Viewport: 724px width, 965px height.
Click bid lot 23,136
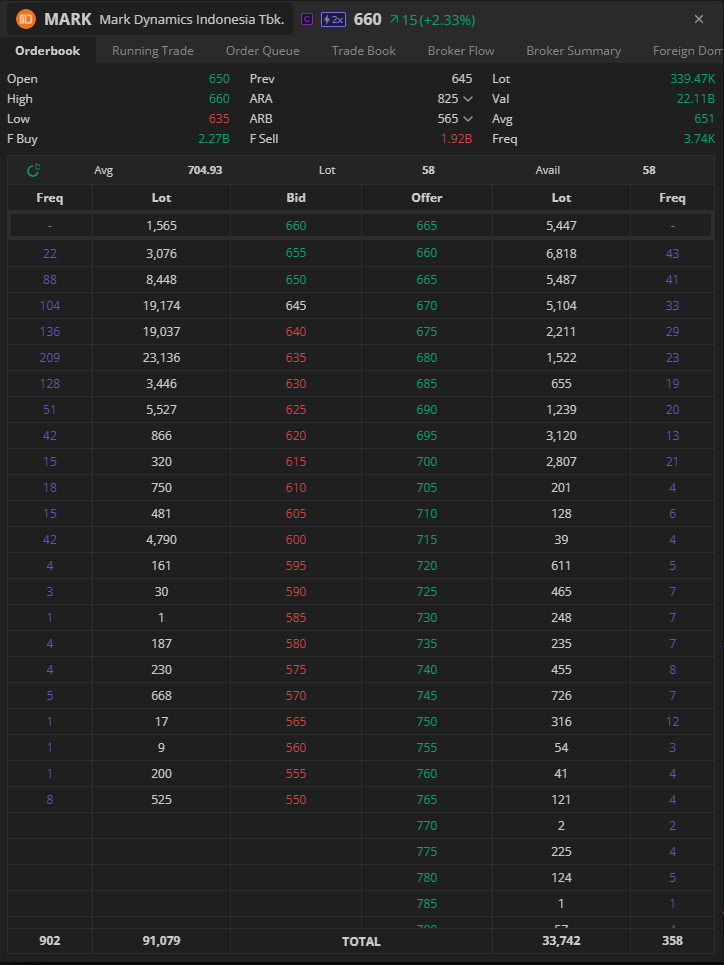click(161, 358)
